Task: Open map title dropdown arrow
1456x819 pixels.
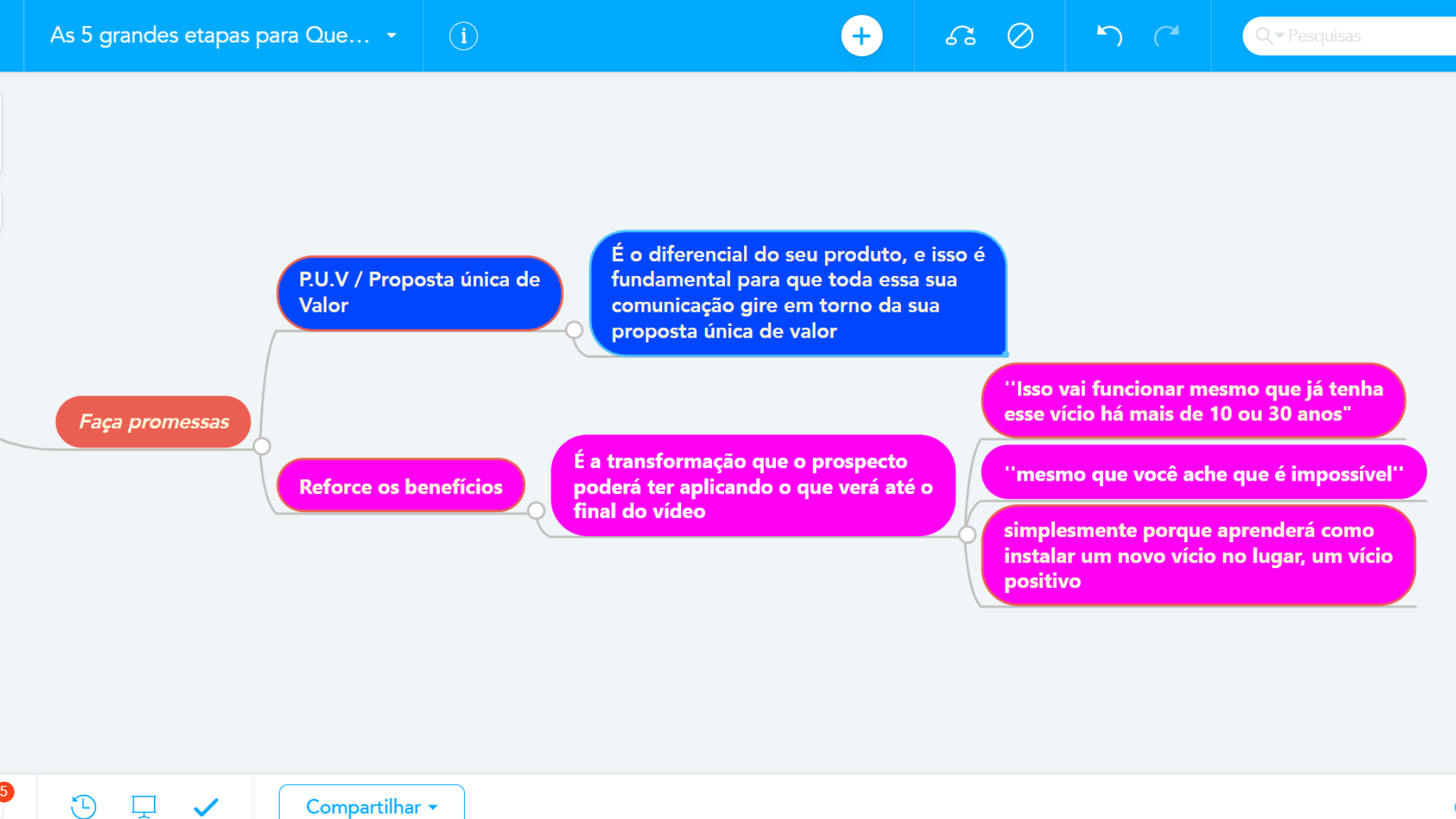Action: tap(391, 36)
